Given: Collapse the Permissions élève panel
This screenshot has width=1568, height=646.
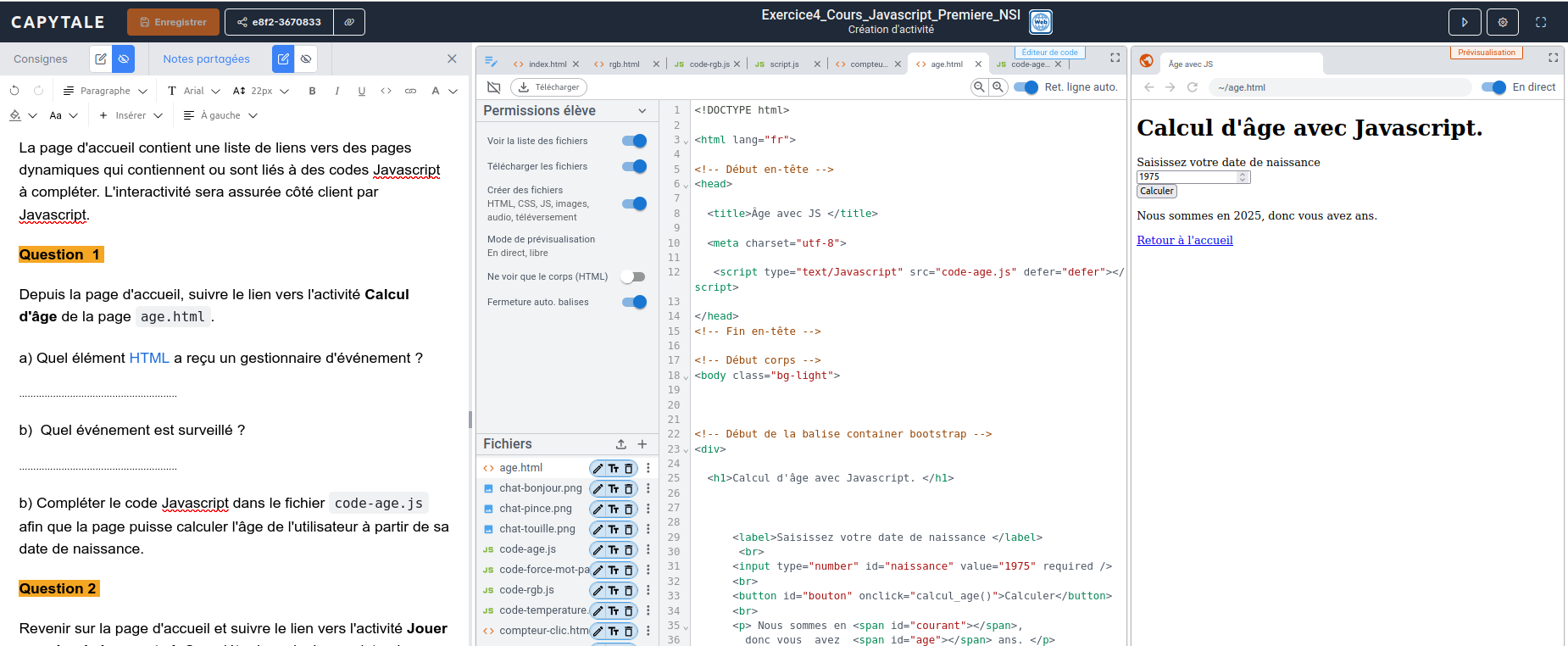Looking at the screenshot, I should coord(642,111).
